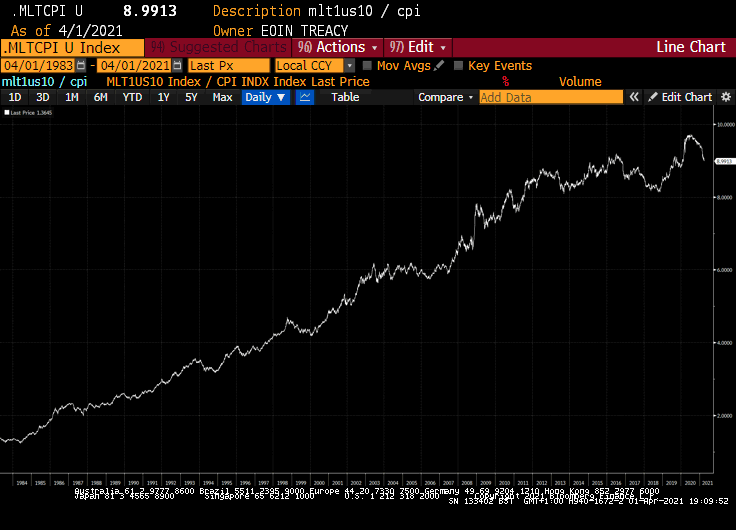Select the YTD range tab
This screenshot has width=736, height=530.
pyautogui.click(x=132, y=97)
